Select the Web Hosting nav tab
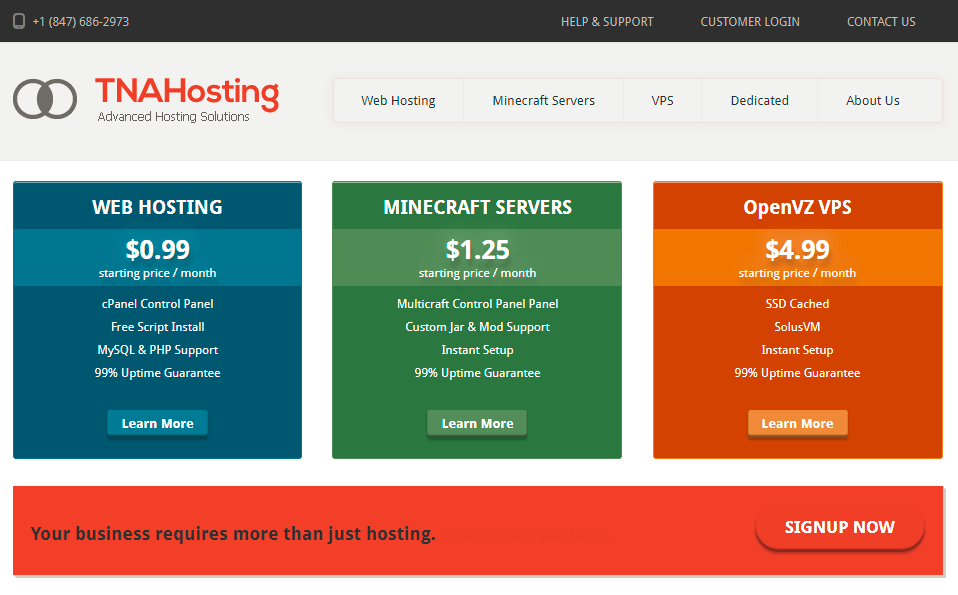Viewport: 958px width, 595px height. [398, 100]
